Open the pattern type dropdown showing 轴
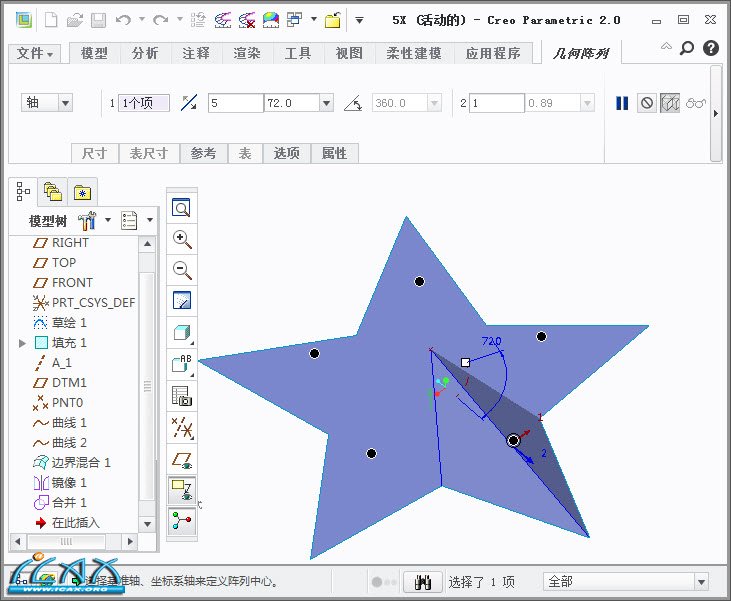Image resolution: width=731 pixels, height=601 pixels. (x=47, y=103)
